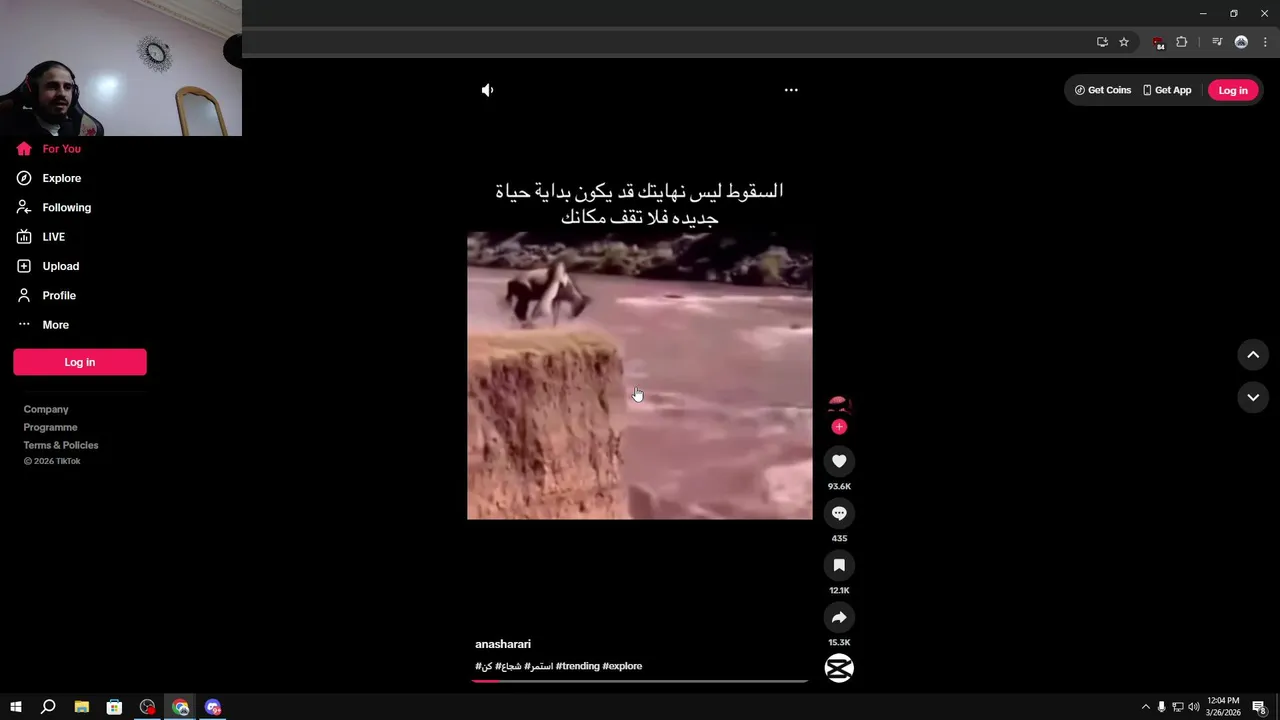This screenshot has width=1280, height=720.
Task: Open the #trending hashtag link
Action: click(x=578, y=666)
